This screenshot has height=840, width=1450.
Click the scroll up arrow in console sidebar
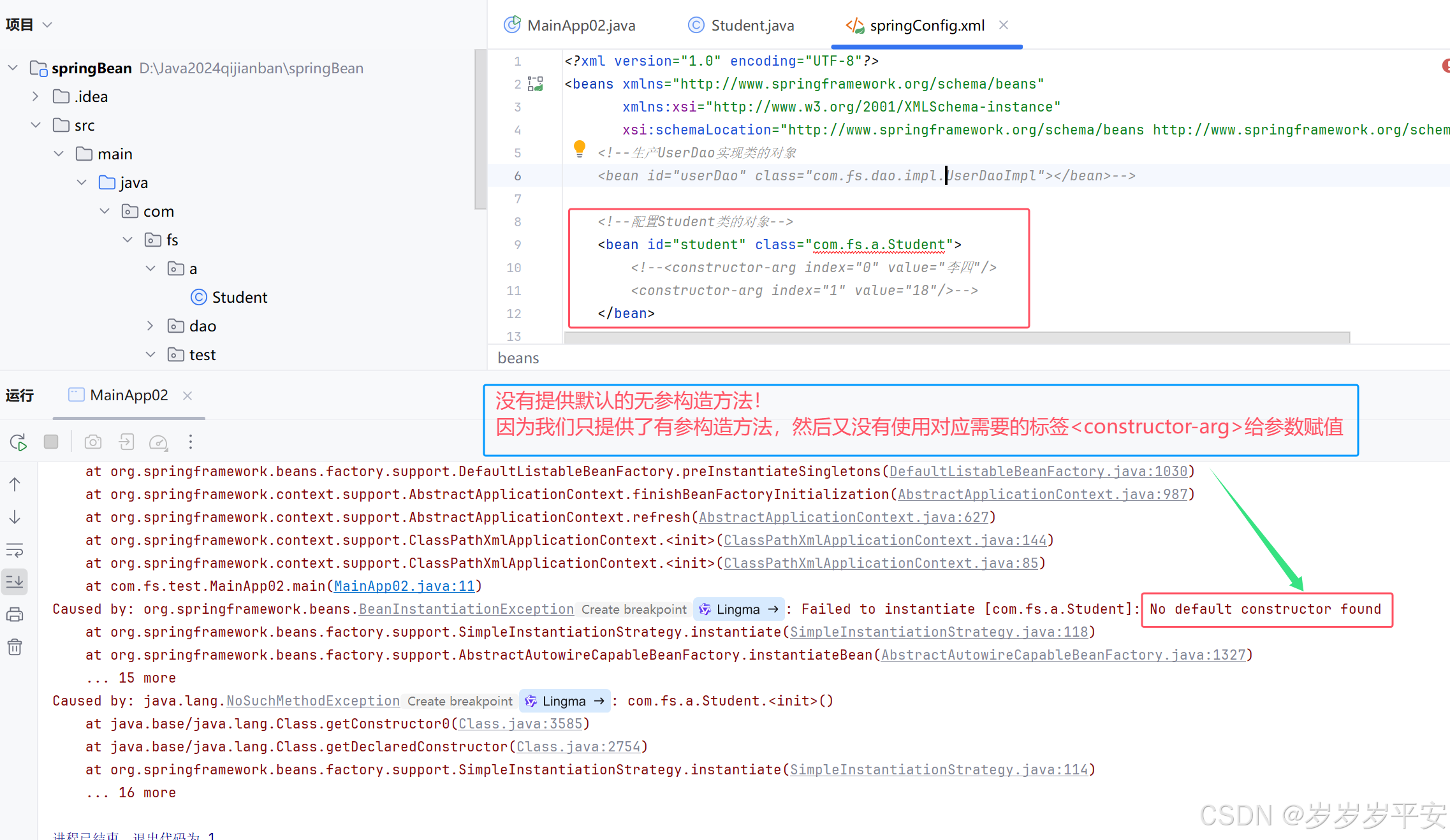pyautogui.click(x=15, y=484)
